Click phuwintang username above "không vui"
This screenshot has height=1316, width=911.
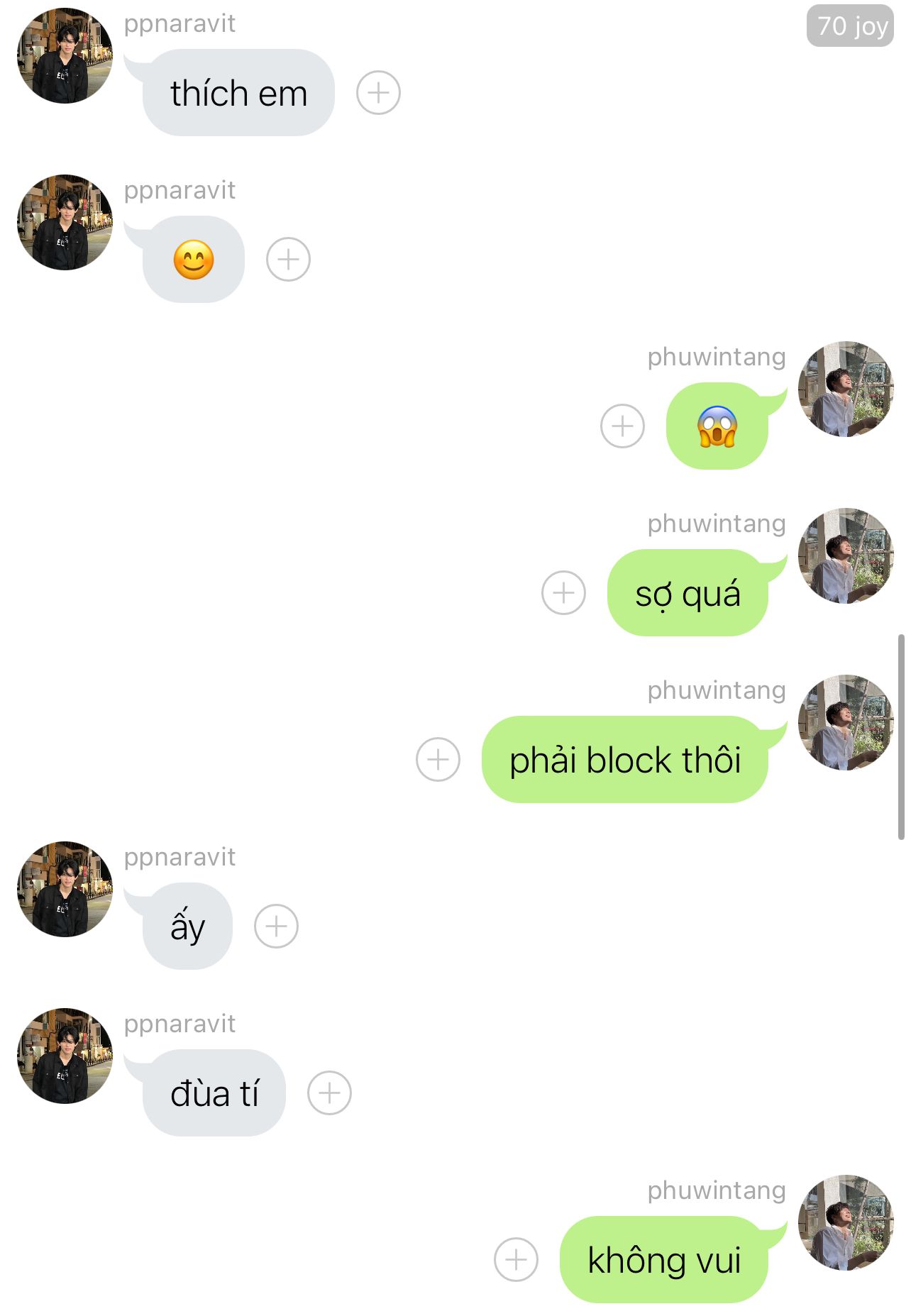(717, 1190)
